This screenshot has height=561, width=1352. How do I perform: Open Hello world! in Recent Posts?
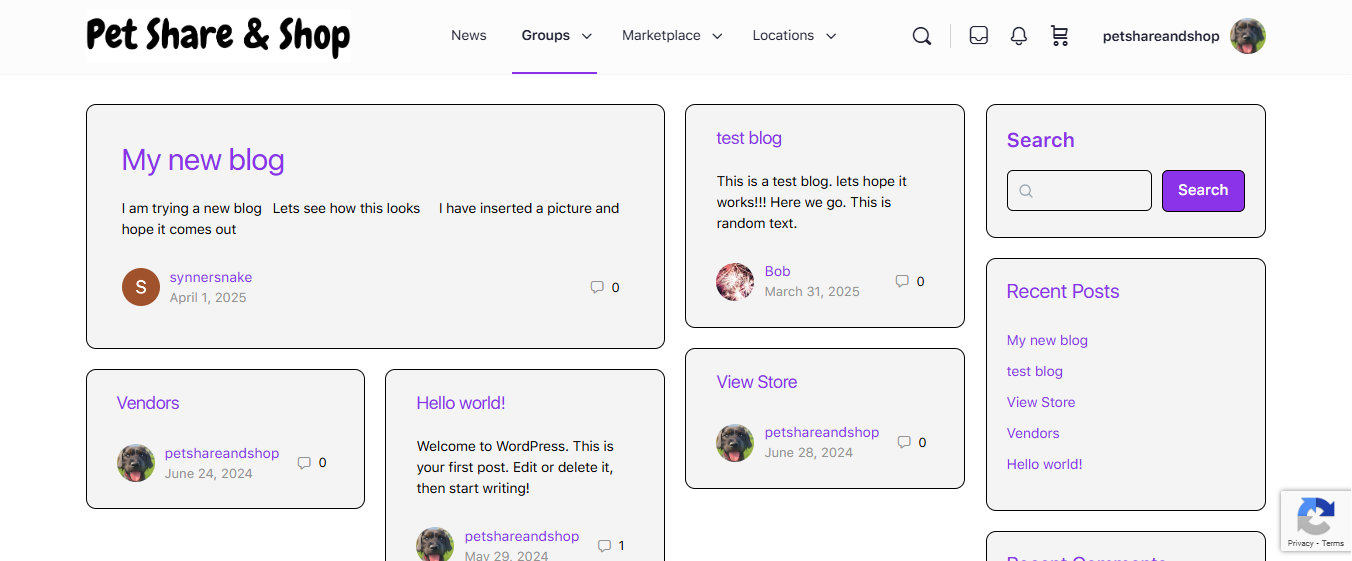coord(1045,464)
